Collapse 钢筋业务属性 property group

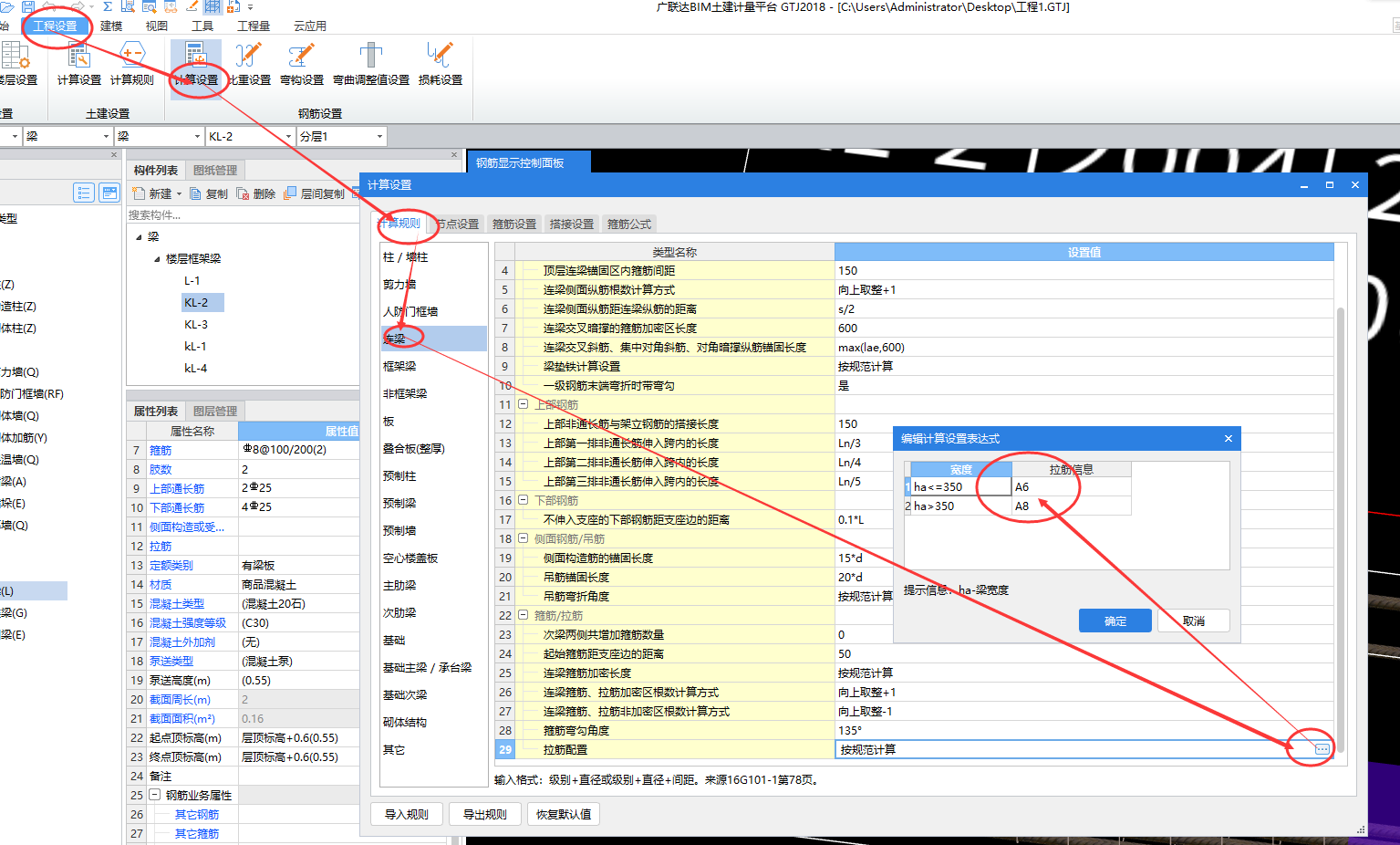pos(154,795)
